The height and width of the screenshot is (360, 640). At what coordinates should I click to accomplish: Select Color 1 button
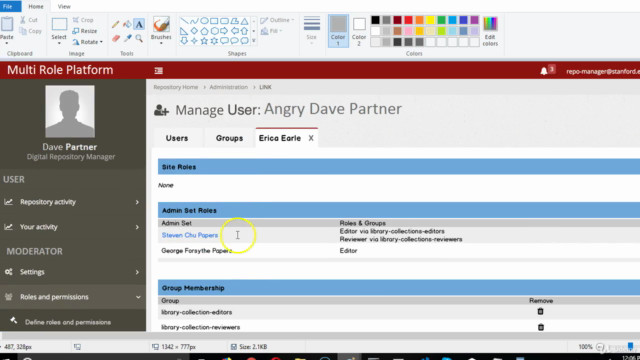(x=338, y=31)
